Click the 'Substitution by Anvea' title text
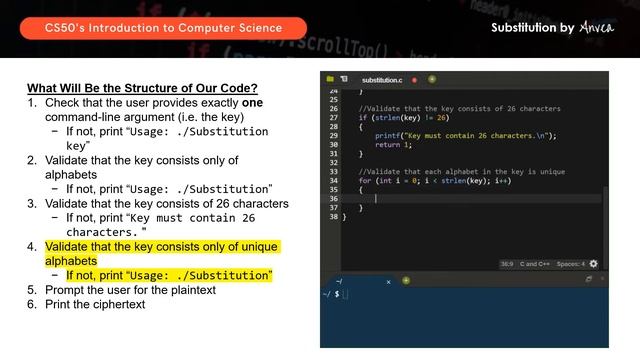The height and width of the screenshot is (360, 640). click(552, 27)
